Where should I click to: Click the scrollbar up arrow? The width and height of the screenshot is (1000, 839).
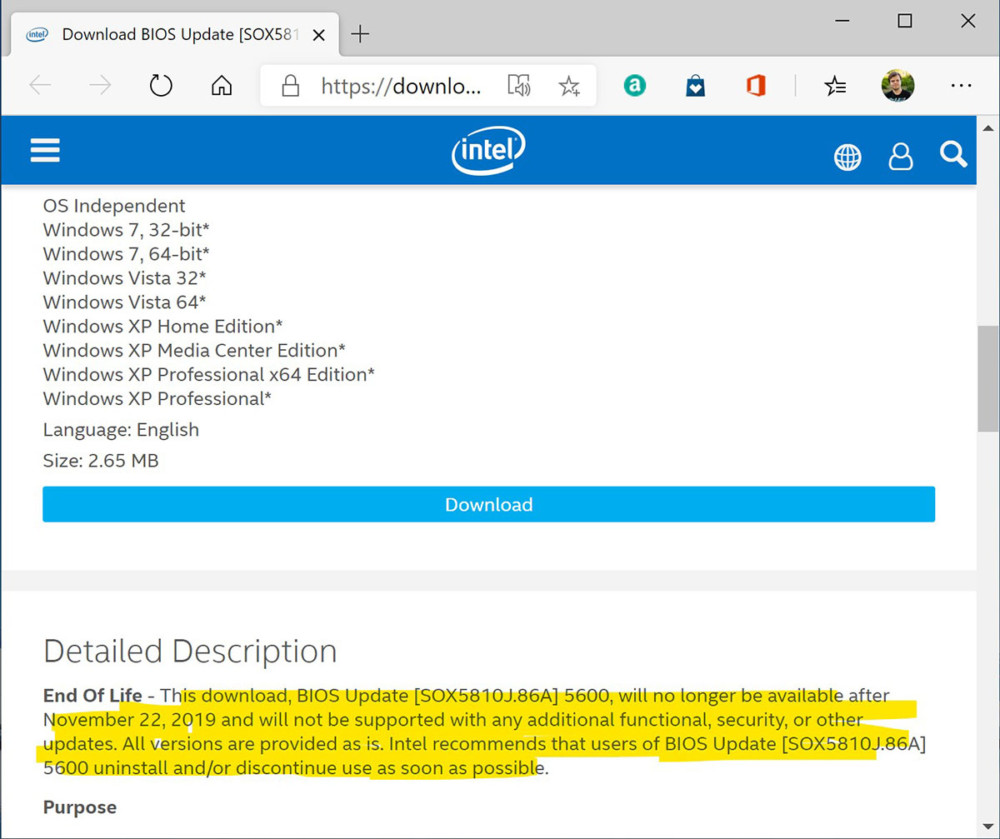pos(988,128)
